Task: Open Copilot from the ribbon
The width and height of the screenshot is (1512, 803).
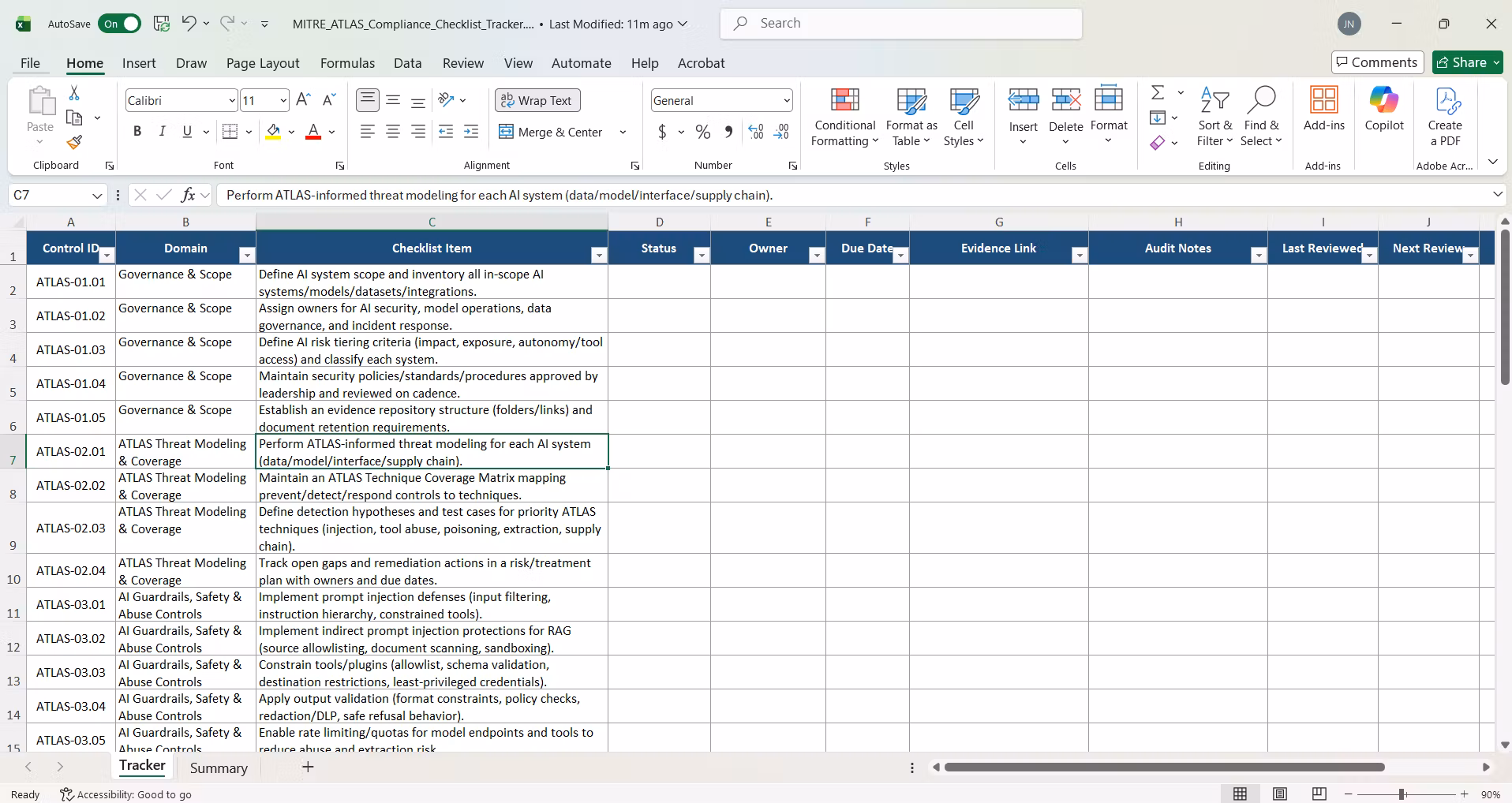Action: 1384,109
